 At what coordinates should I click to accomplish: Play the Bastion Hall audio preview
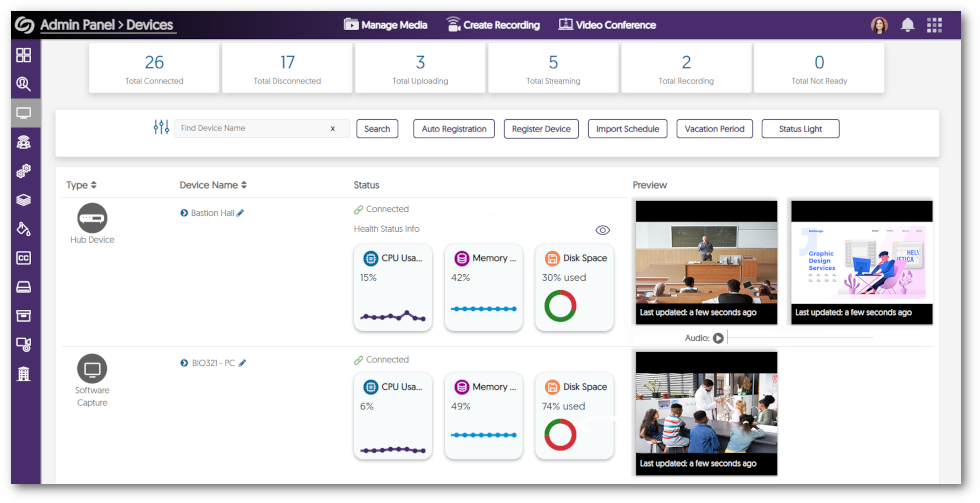719,338
